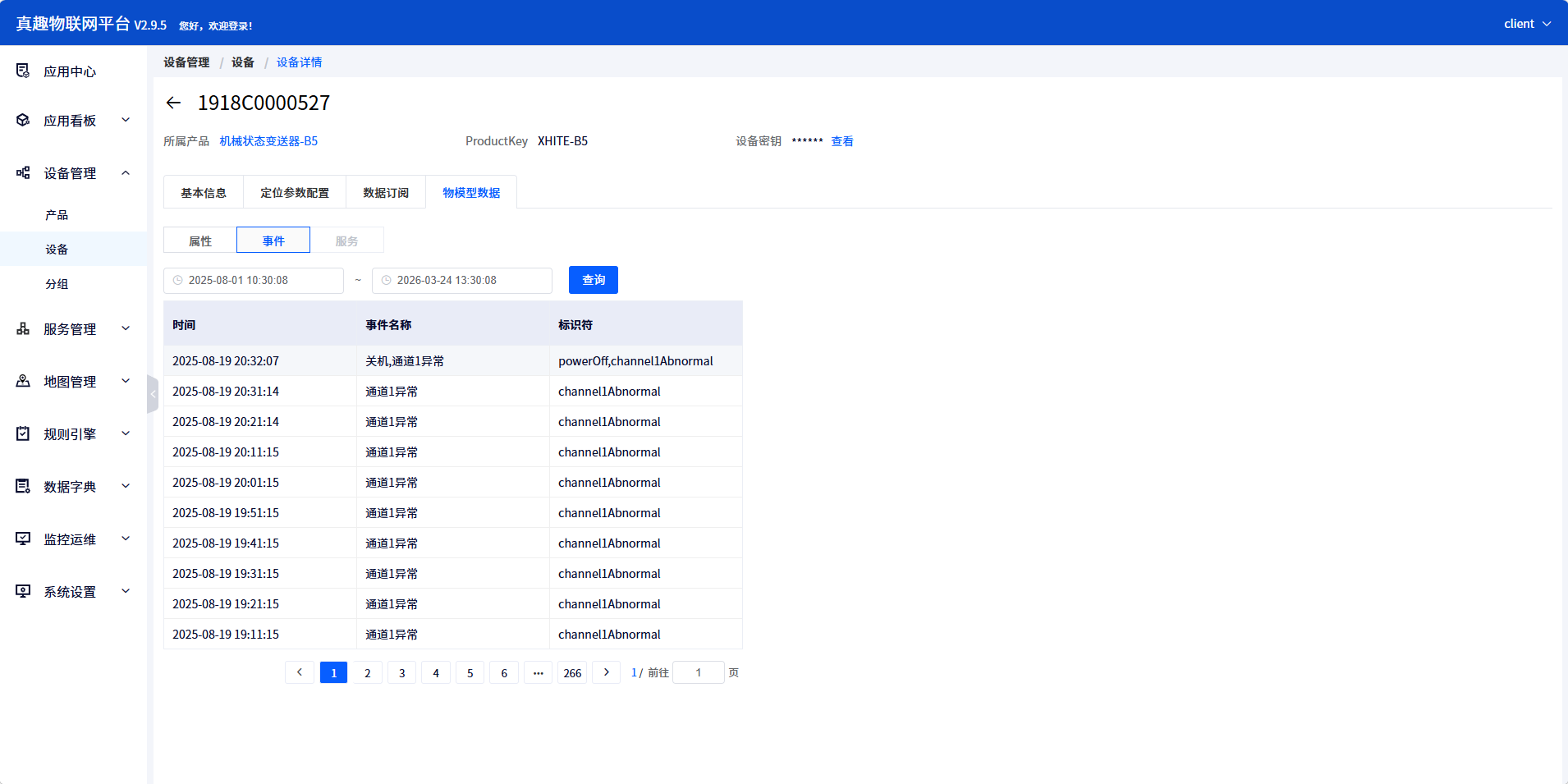
Task: Go to previous page of events
Action: [x=300, y=672]
